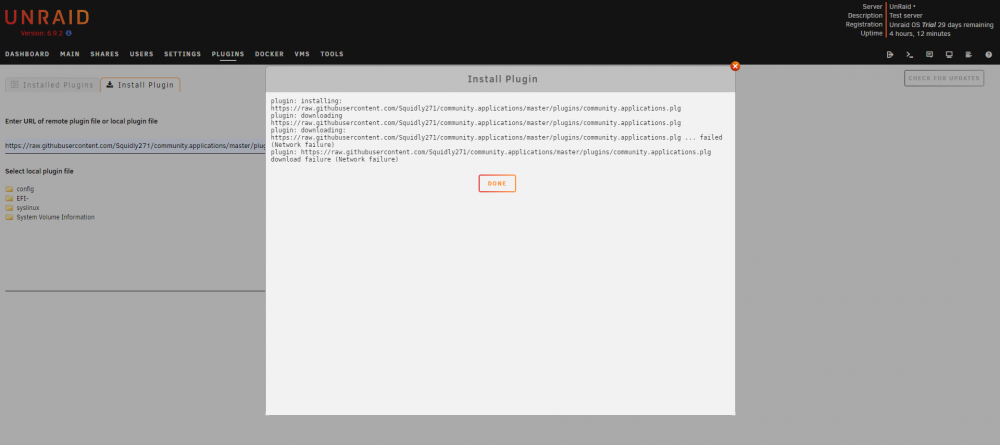The height and width of the screenshot is (445, 1000).
Task: Open the Users menu
Action: point(142,54)
